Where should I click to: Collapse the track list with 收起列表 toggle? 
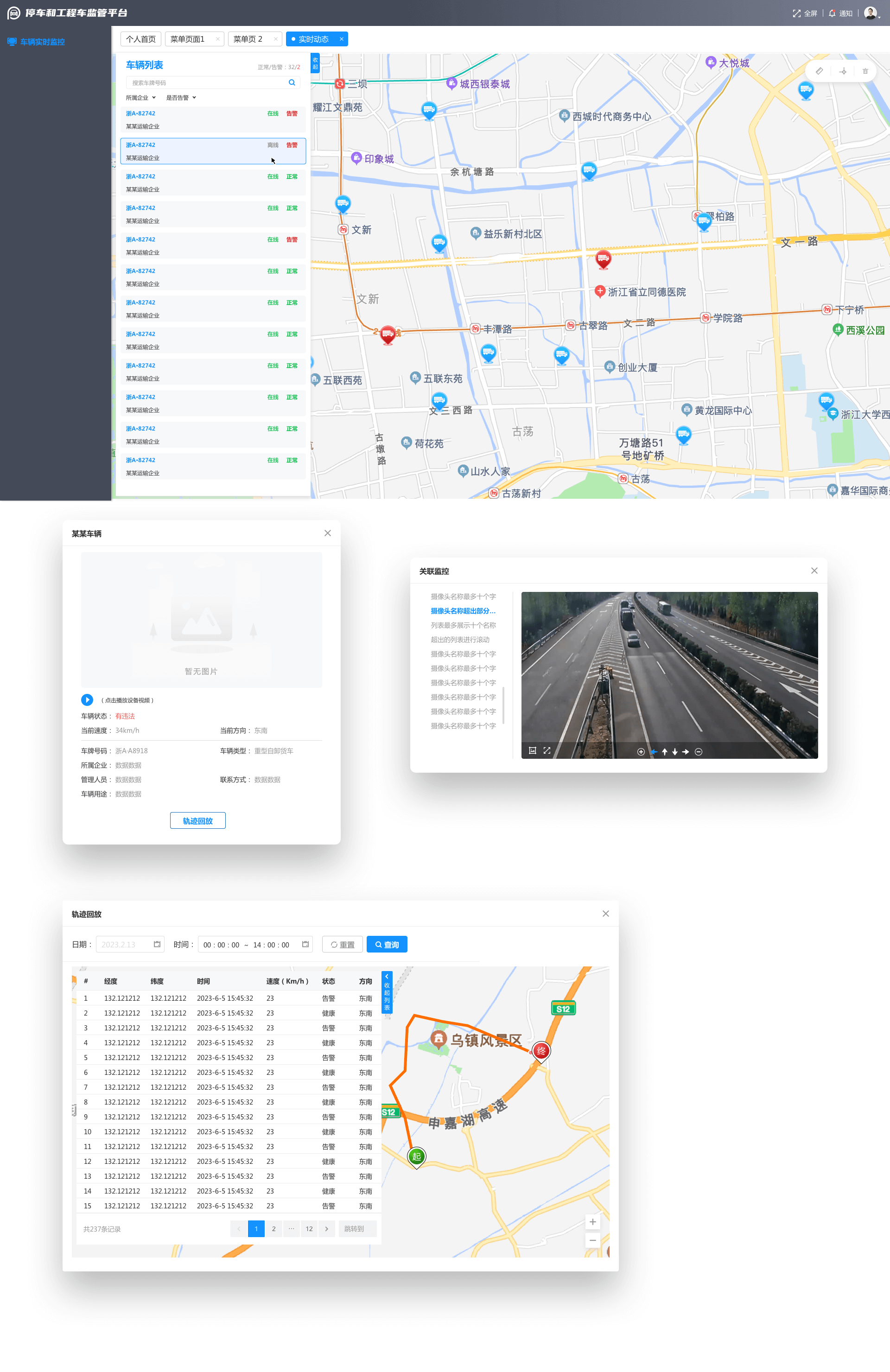pos(387,992)
